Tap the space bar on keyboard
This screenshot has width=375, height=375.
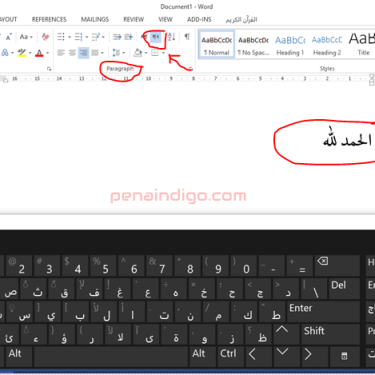111,357
